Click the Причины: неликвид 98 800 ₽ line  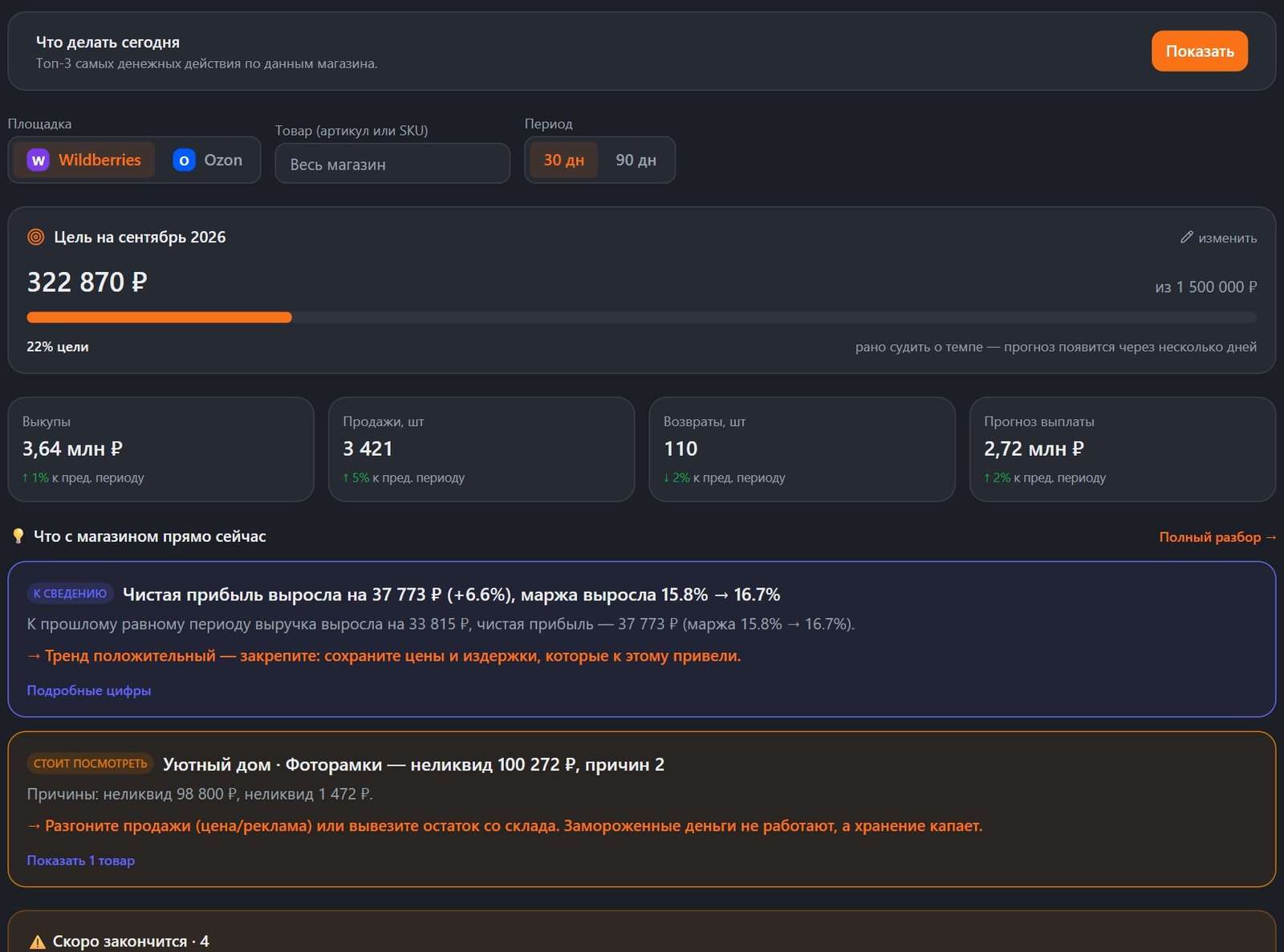coord(200,794)
